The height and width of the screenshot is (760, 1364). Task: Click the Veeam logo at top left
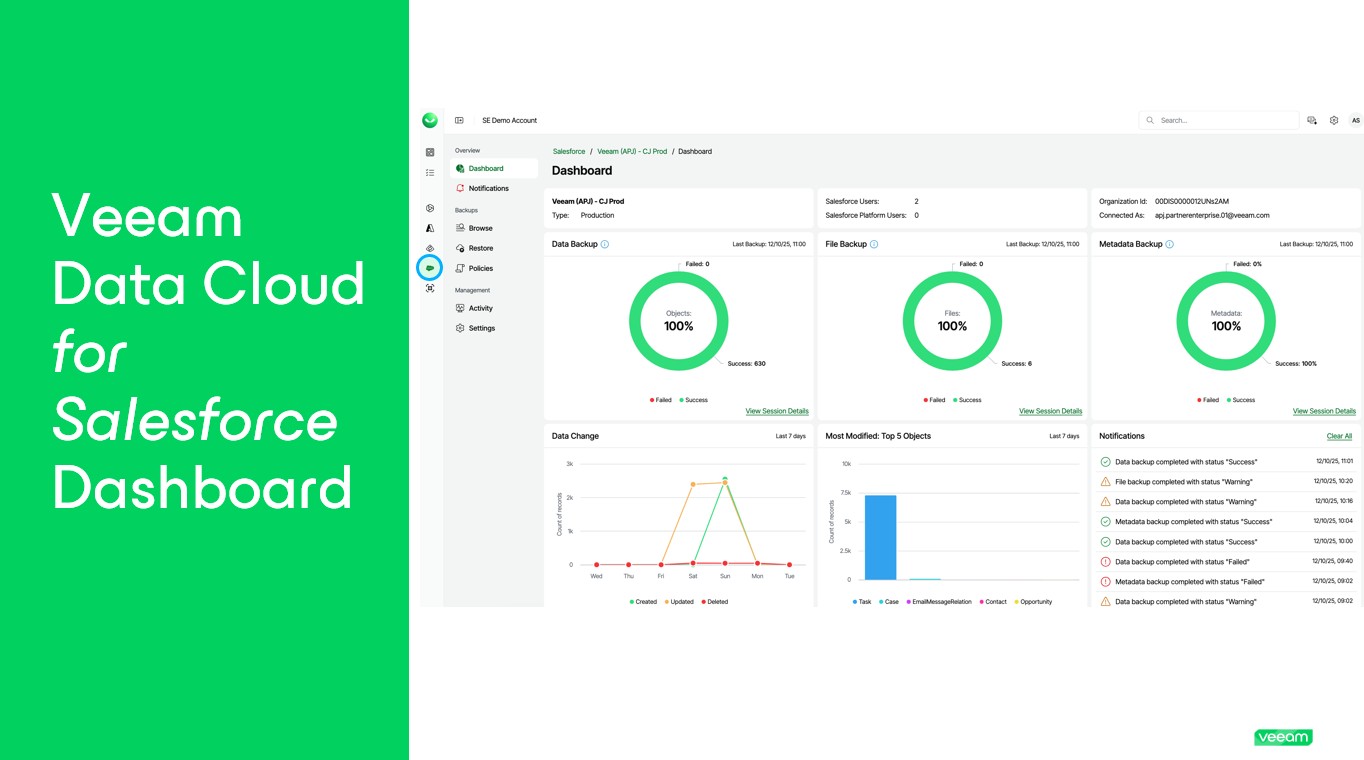(x=430, y=120)
